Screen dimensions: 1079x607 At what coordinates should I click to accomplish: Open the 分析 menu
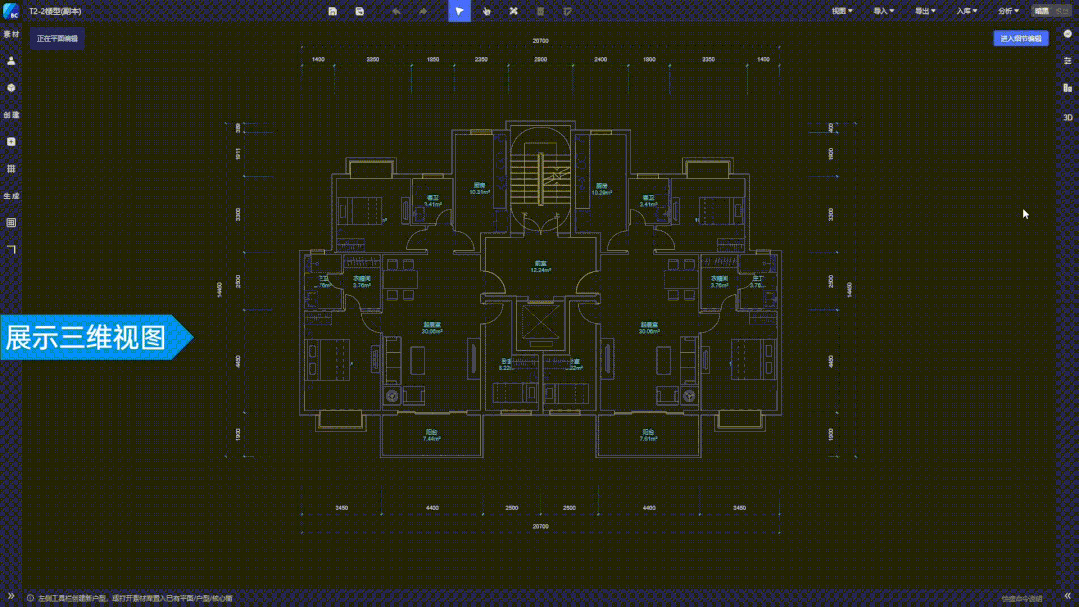[1008, 11]
